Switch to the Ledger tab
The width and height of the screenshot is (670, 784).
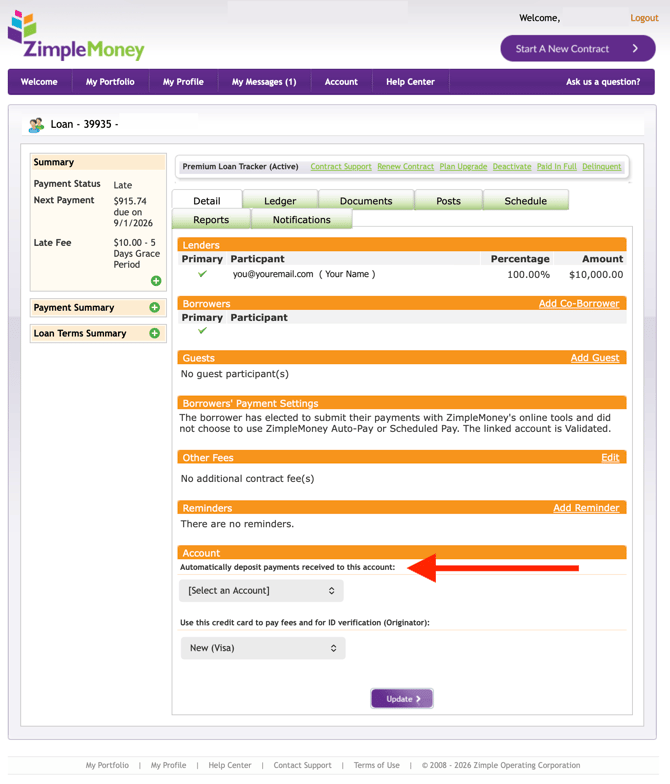pos(280,200)
